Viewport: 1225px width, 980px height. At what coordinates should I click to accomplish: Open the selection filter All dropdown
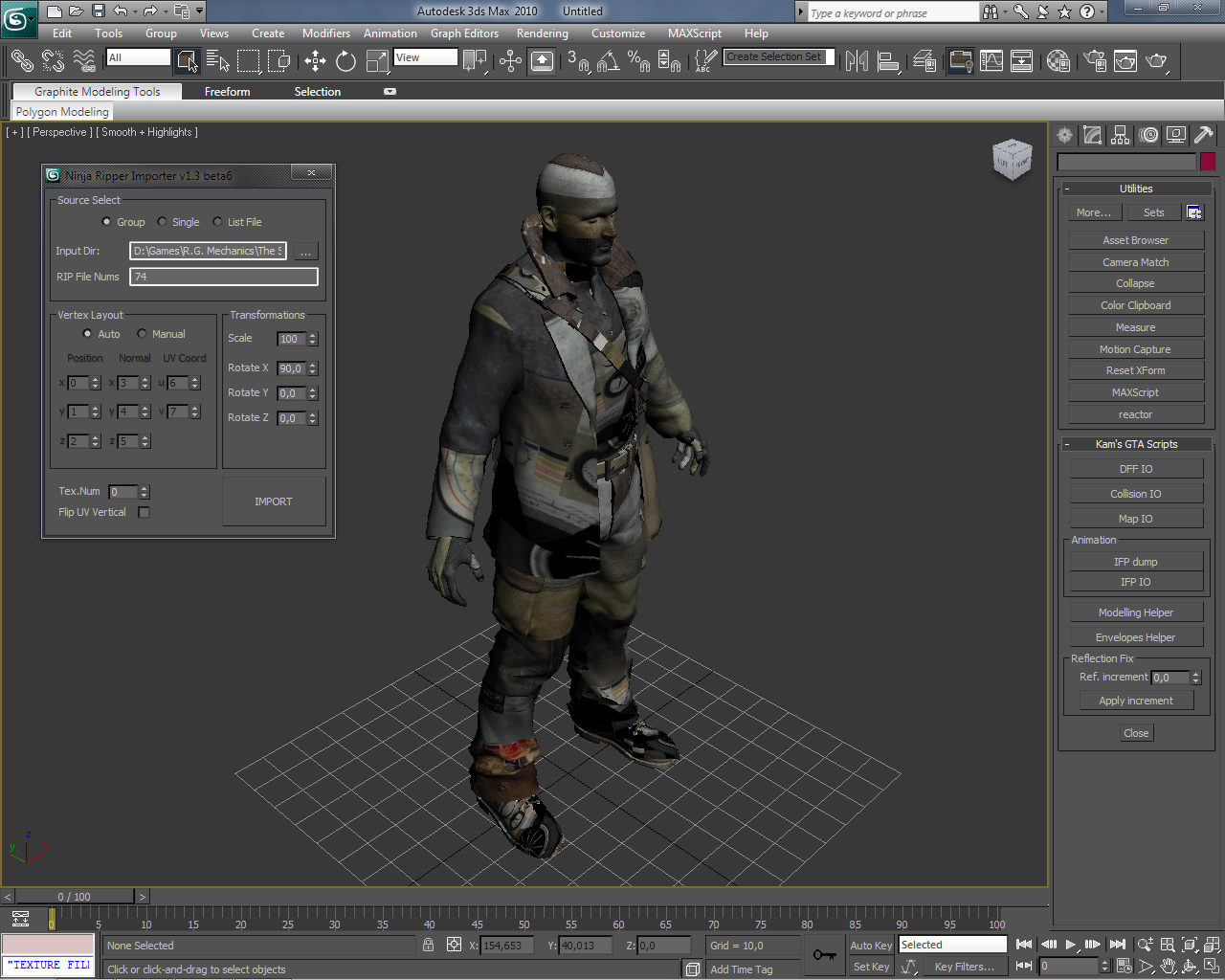pos(138,57)
